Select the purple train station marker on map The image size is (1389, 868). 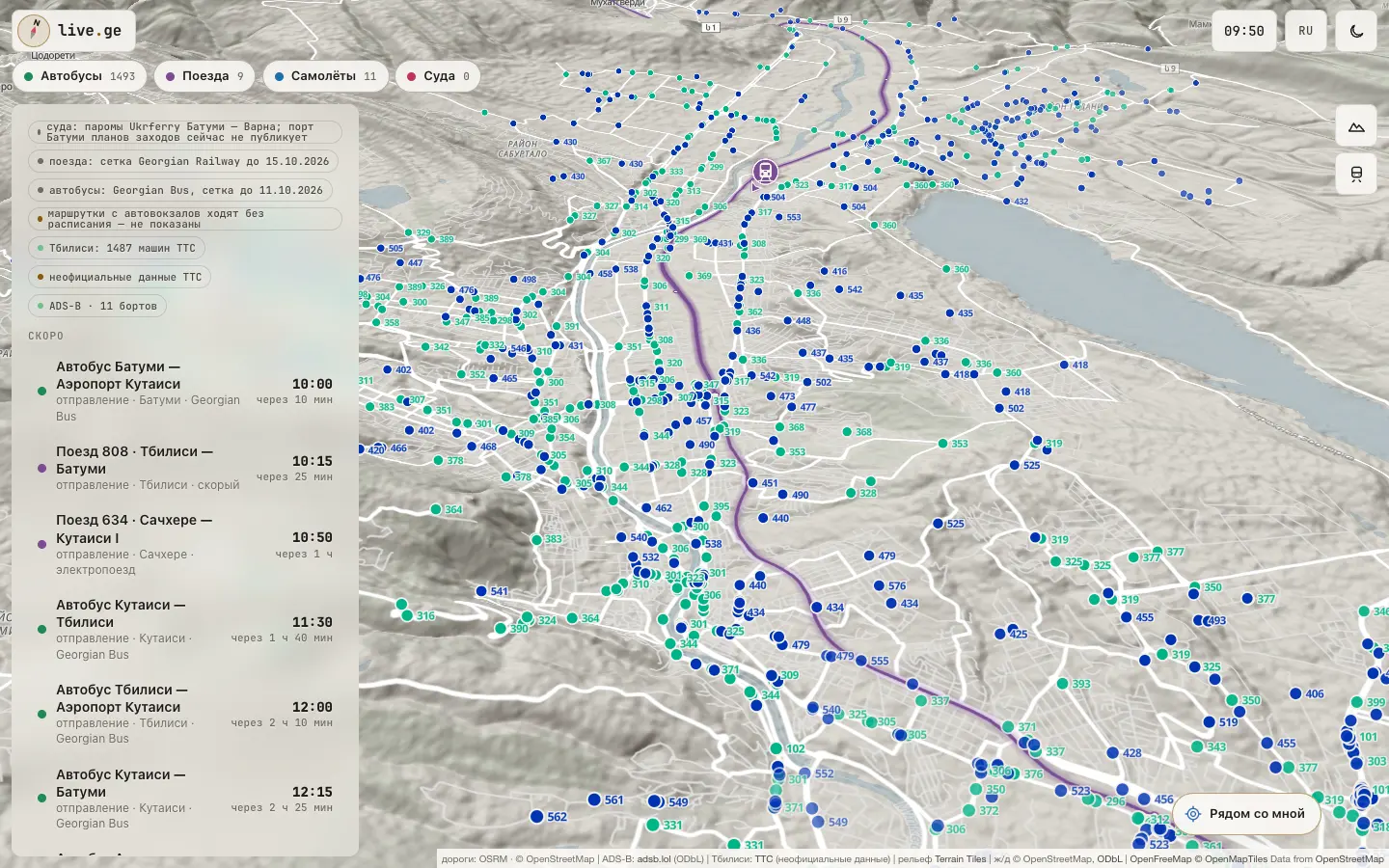tap(765, 173)
